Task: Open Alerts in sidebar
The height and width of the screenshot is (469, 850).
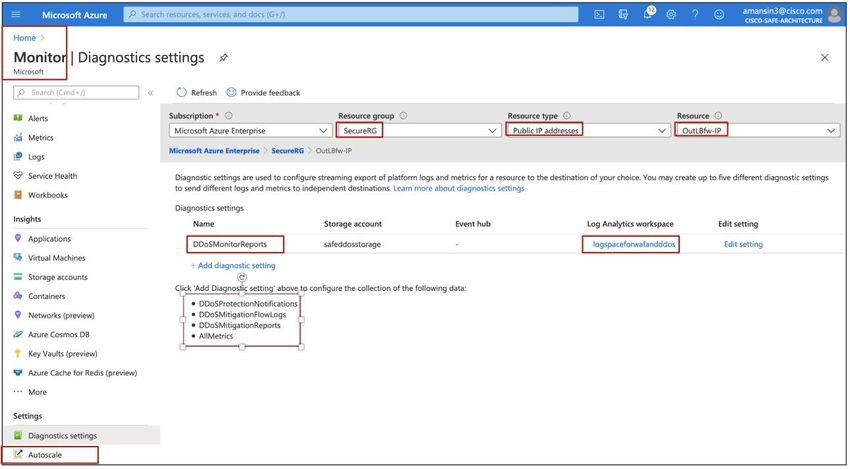Action: pyautogui.click(x=38, y=118)
